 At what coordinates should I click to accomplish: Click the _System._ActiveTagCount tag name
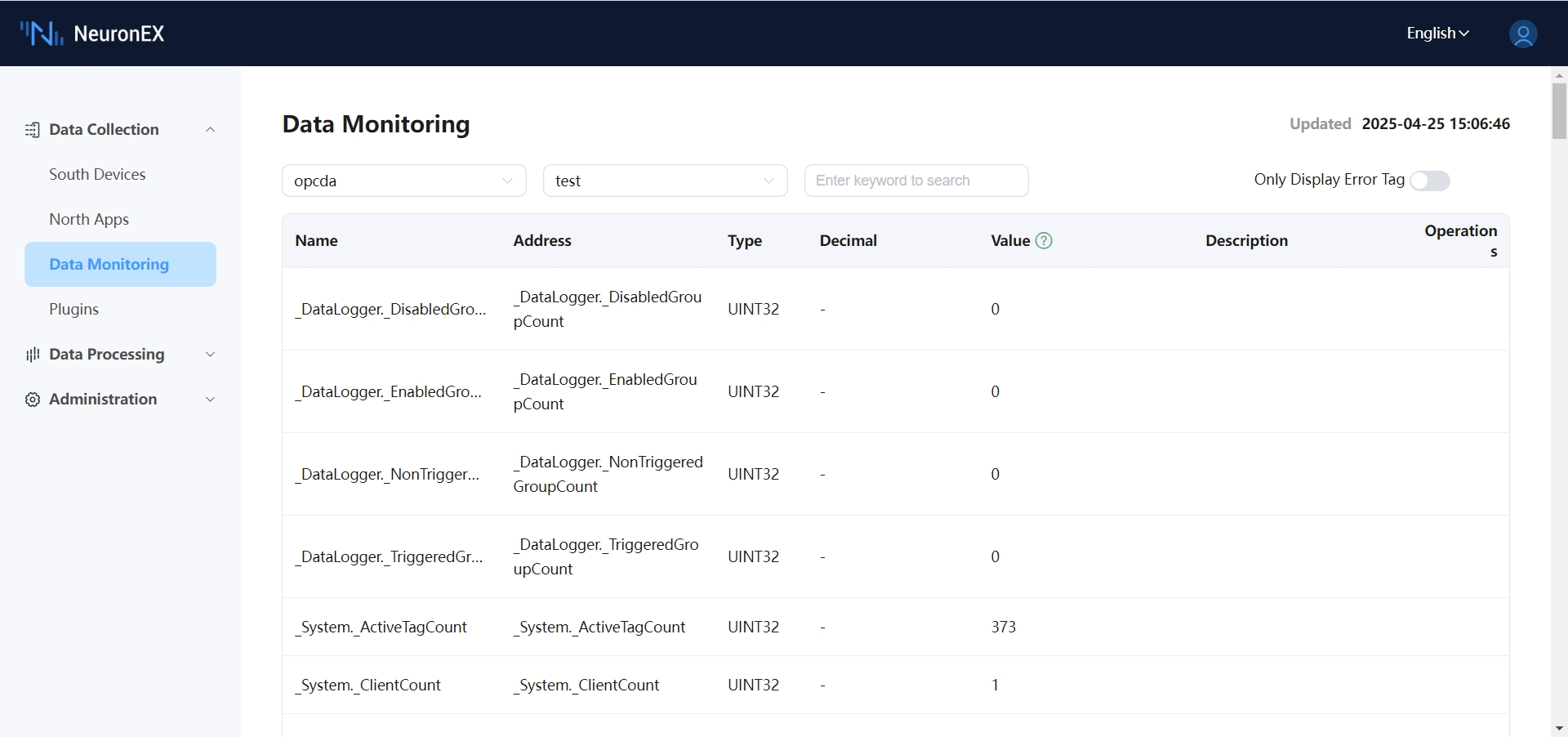pyautogui.click(x=381, y=627)
